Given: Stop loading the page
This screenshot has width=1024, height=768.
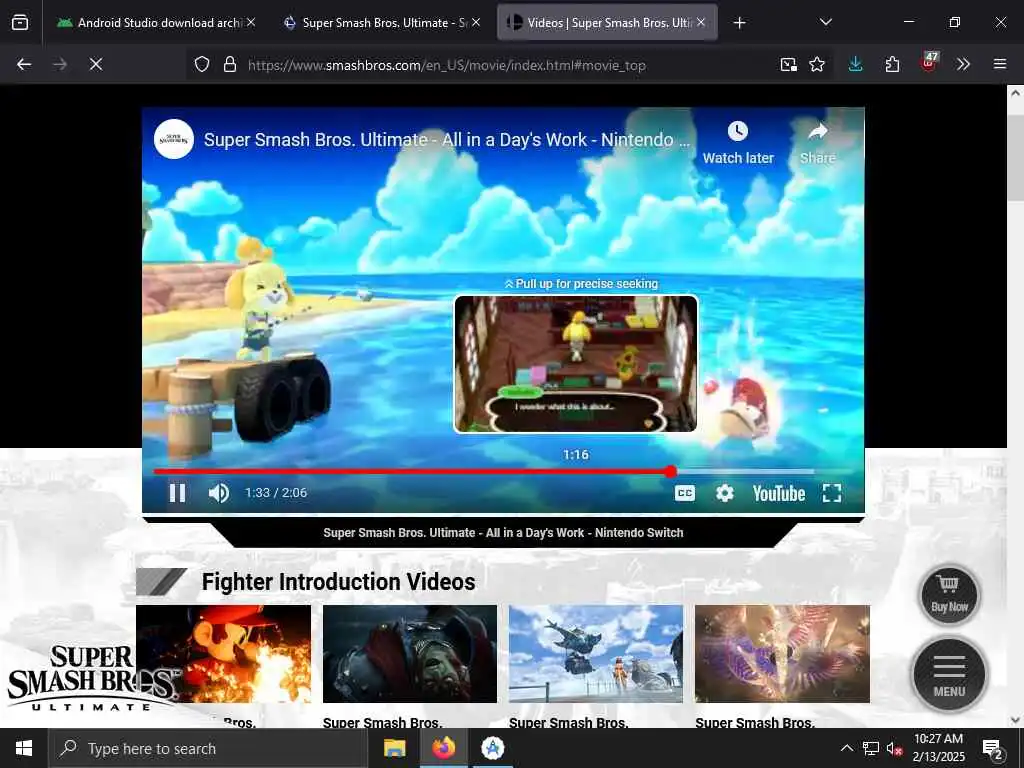Looking at the screenshot, I should [96, 65].
